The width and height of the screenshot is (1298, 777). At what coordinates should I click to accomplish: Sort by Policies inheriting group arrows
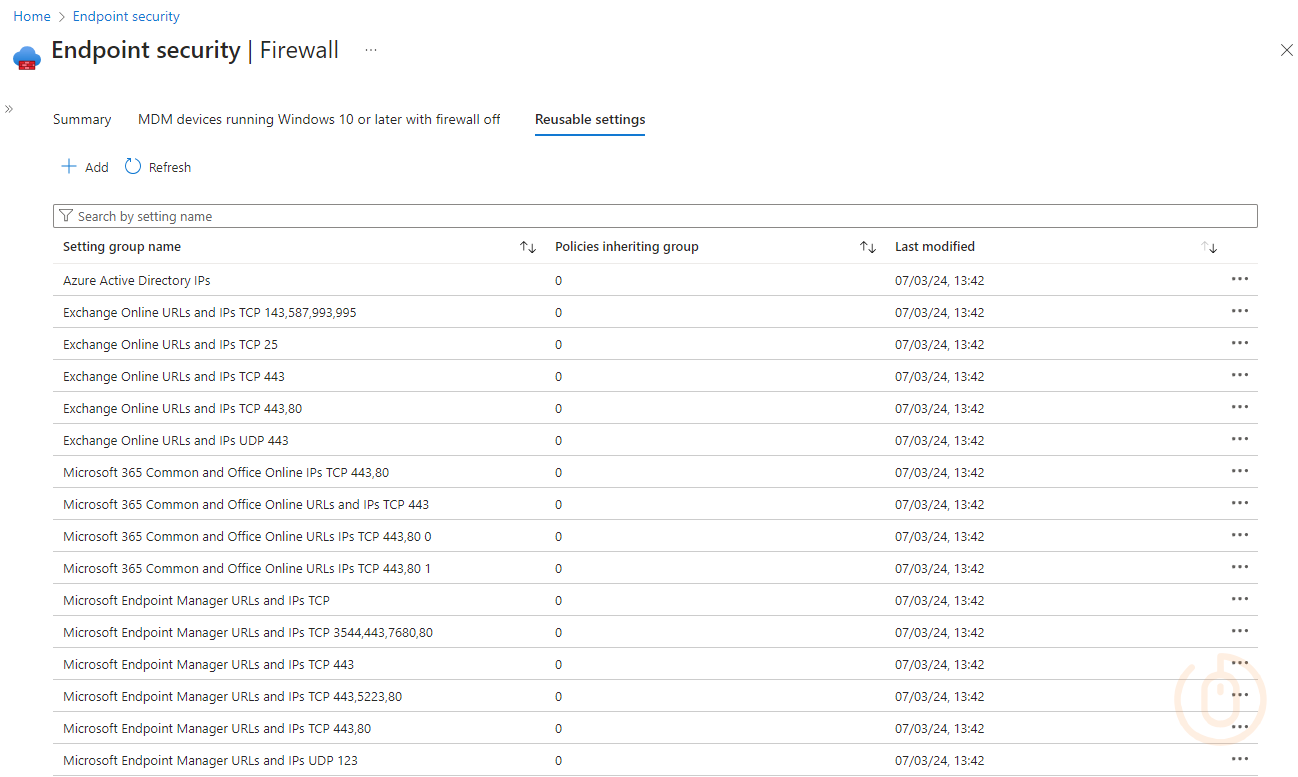(868, 247)
